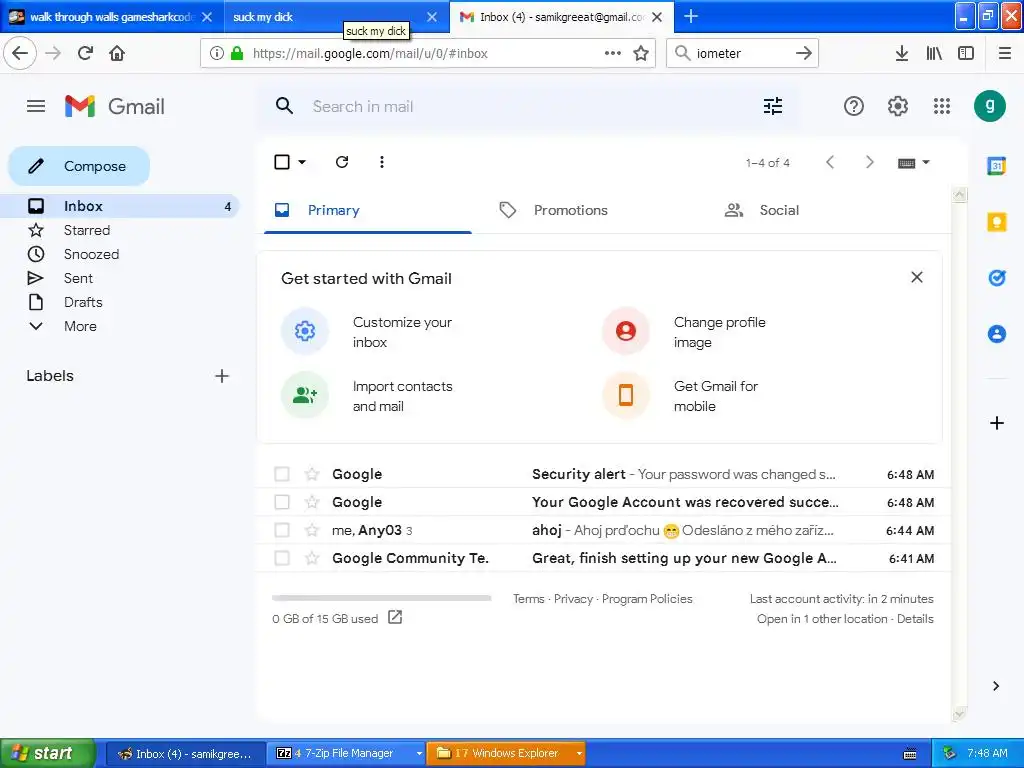Open the Starred folder
The width and height of the screenshot is (1024, 768).
pos(86,231)
